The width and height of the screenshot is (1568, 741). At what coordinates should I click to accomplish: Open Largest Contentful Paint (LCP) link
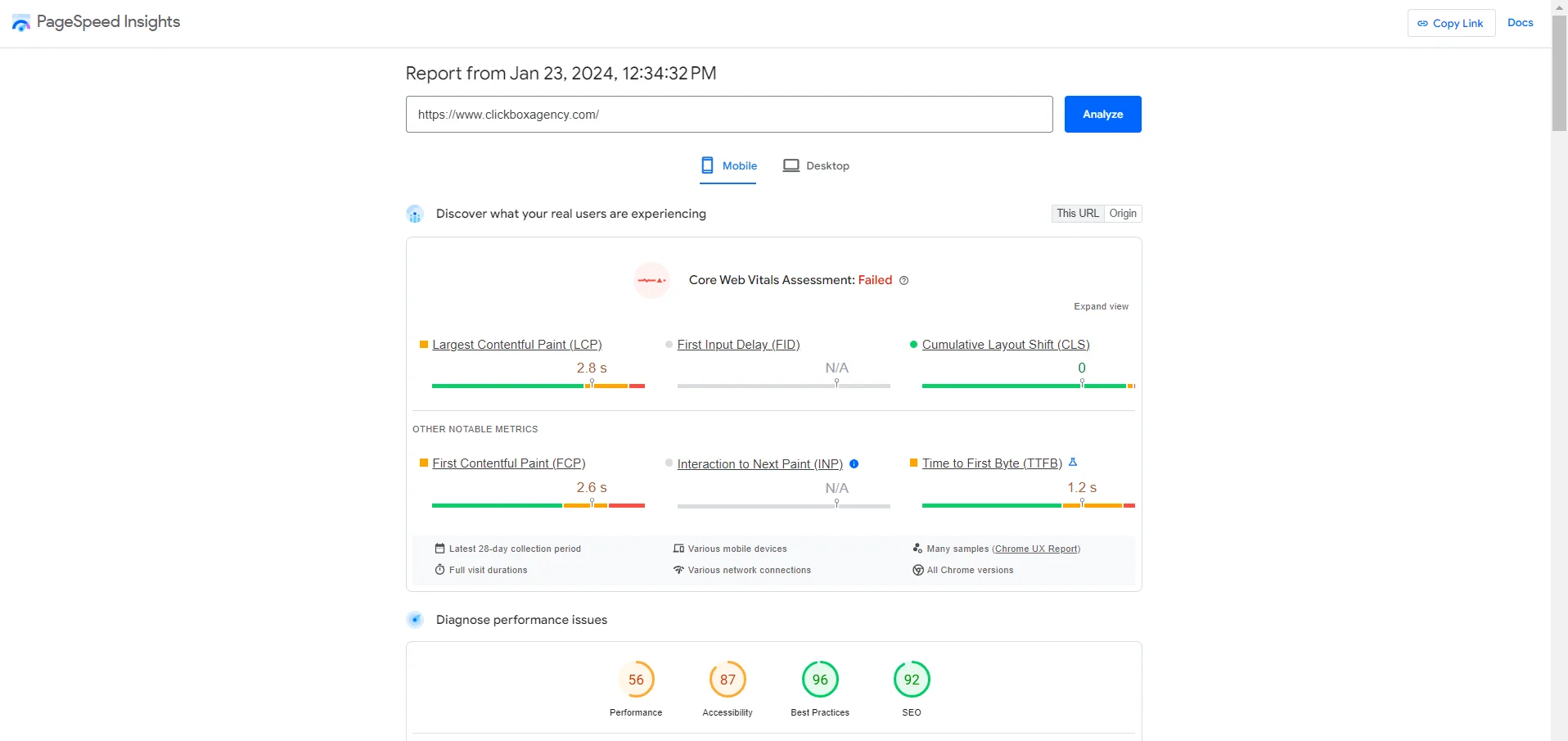(517, 345)
